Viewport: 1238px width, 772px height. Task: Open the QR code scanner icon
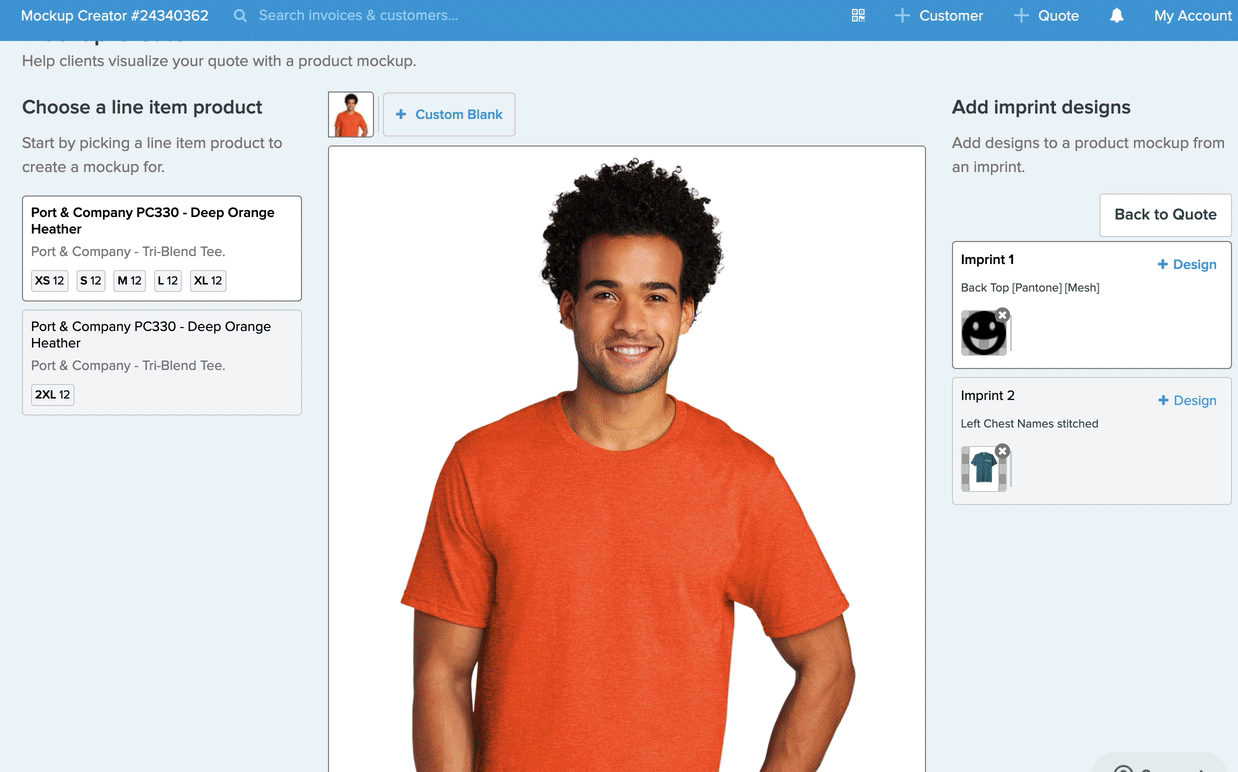pyautogui.click(x=858, y=16)
